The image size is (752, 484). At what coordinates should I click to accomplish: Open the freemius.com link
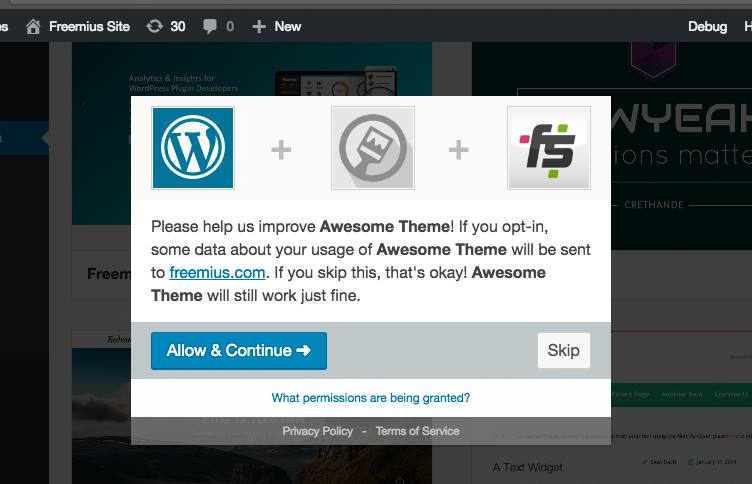(x=217, y=272)
